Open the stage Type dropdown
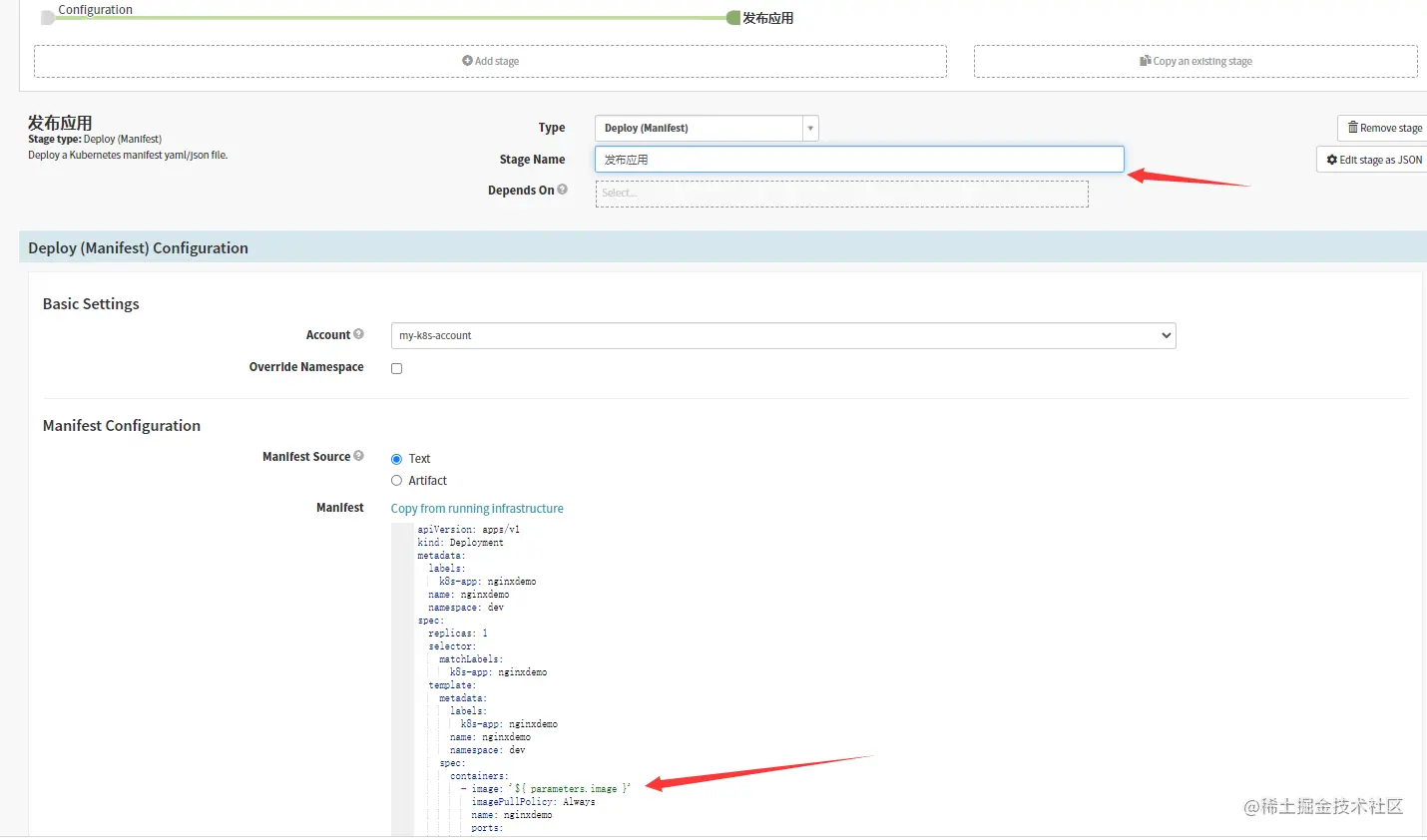This screenshot has height=840, width=1427. [x=707, y=128]
